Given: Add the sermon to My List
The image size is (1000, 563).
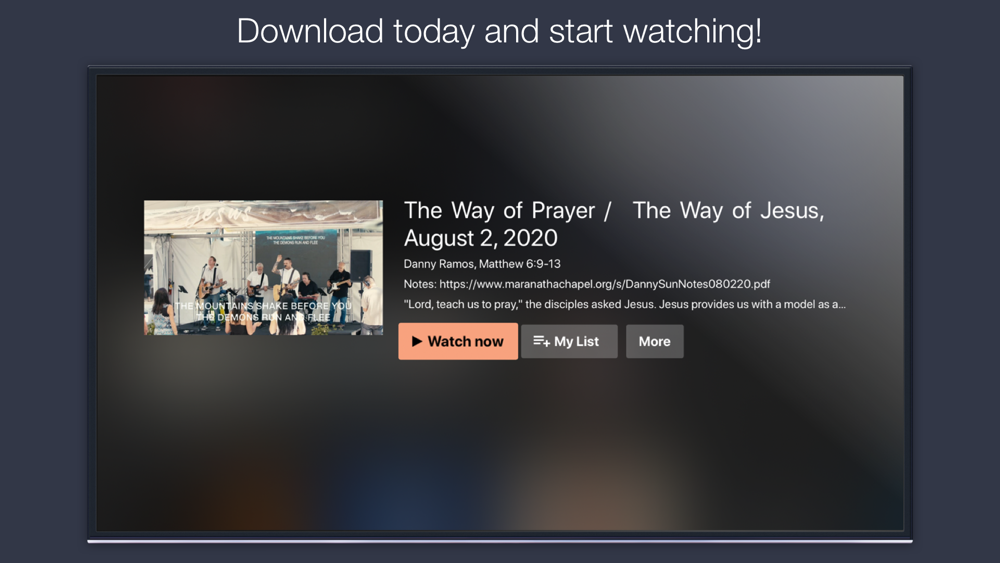Looking at the screenshot, I should (x=569, y=341).
